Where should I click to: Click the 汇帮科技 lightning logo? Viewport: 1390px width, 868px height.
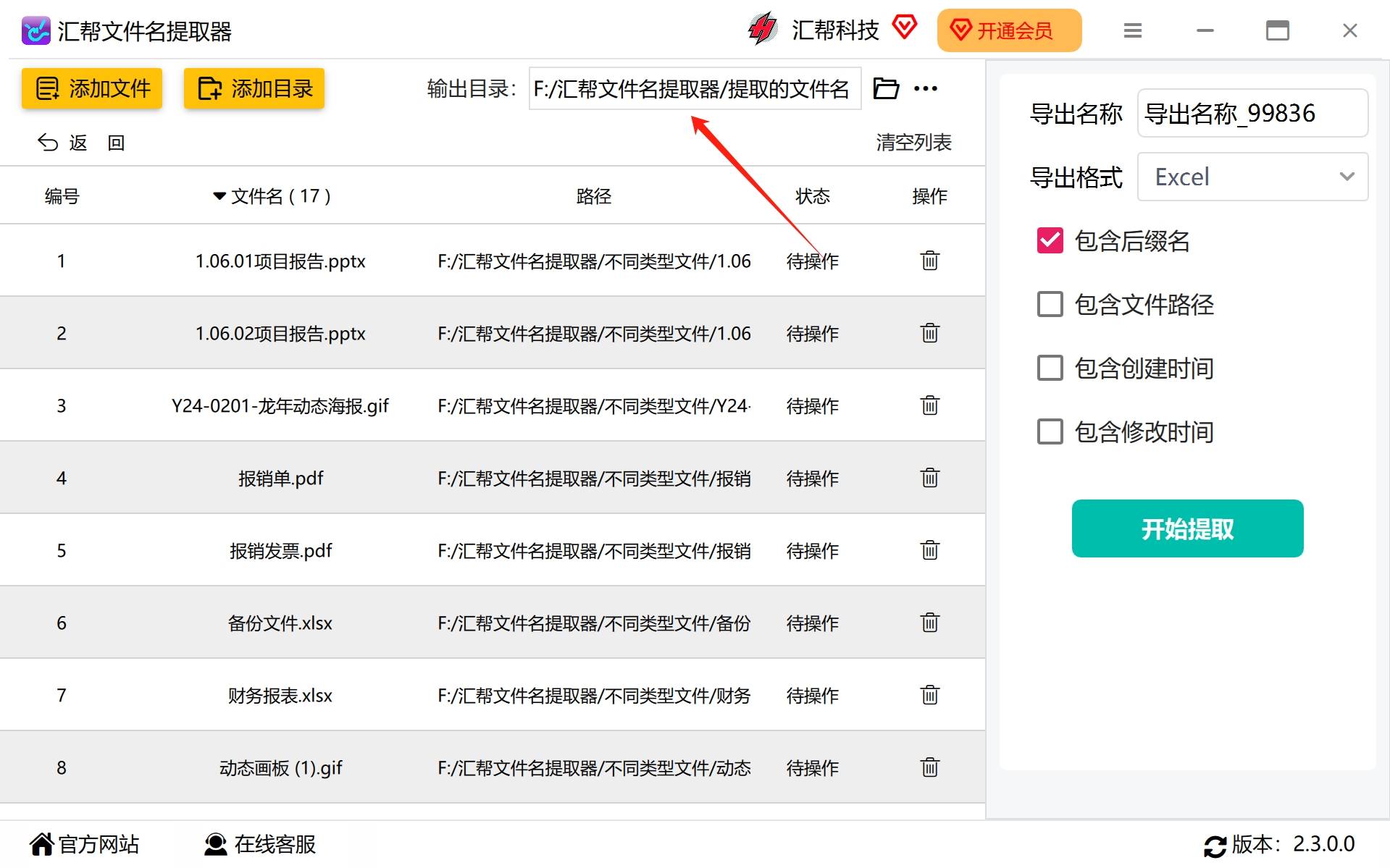tap(762, 29)
